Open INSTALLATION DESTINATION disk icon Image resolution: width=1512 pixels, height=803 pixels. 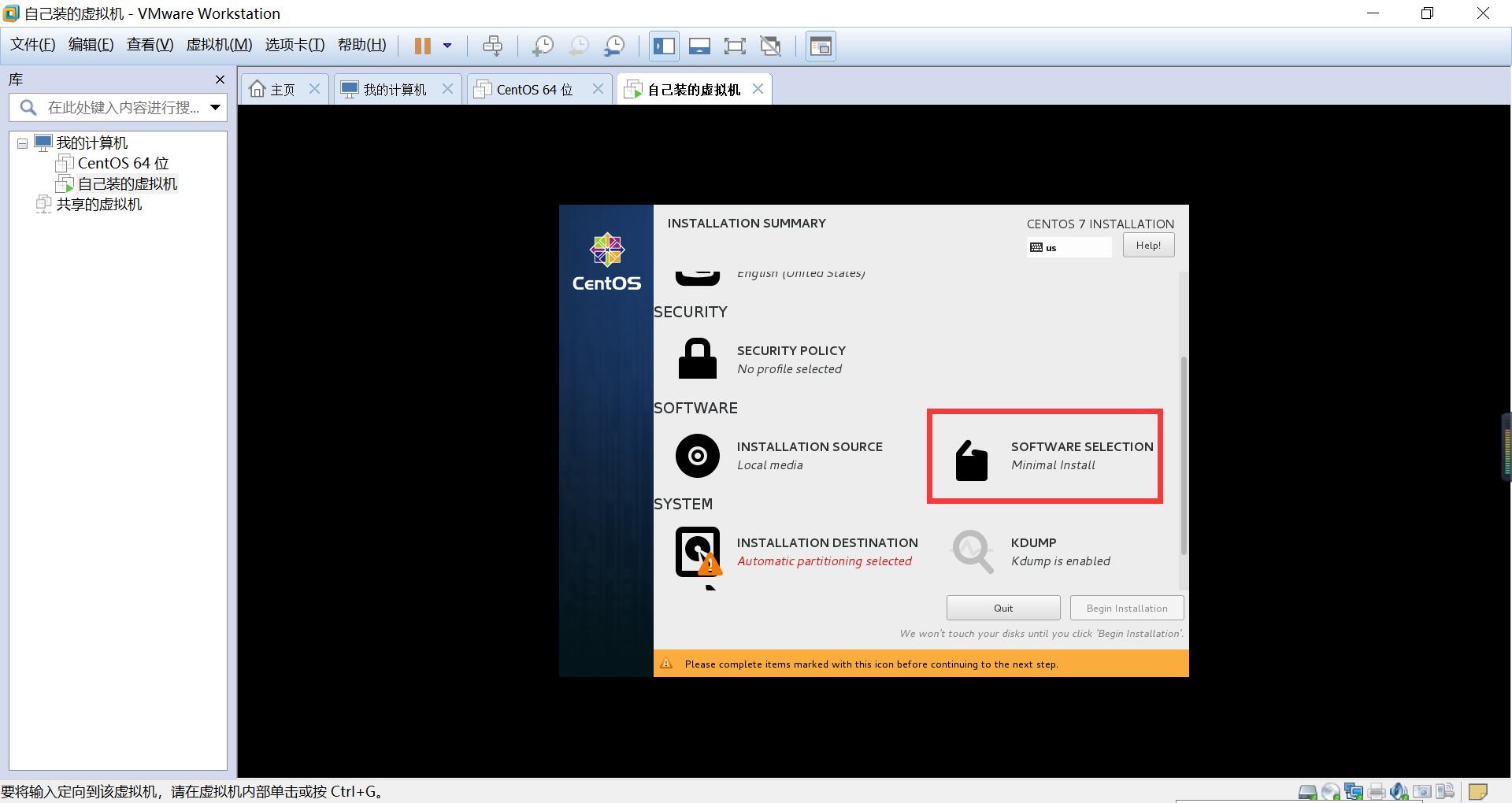699,552
